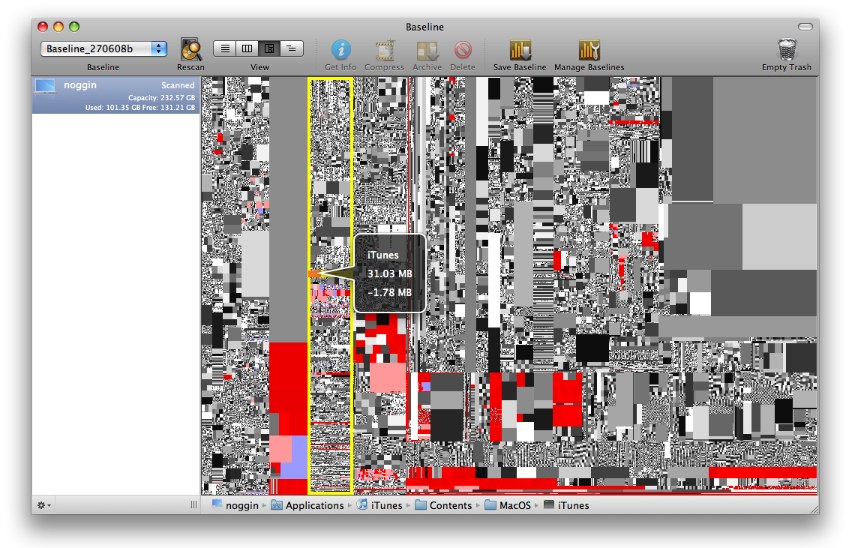This screenshot has height=548, width=849.
Task: Click the Archive toolbar icon
Action: (427, 49)
